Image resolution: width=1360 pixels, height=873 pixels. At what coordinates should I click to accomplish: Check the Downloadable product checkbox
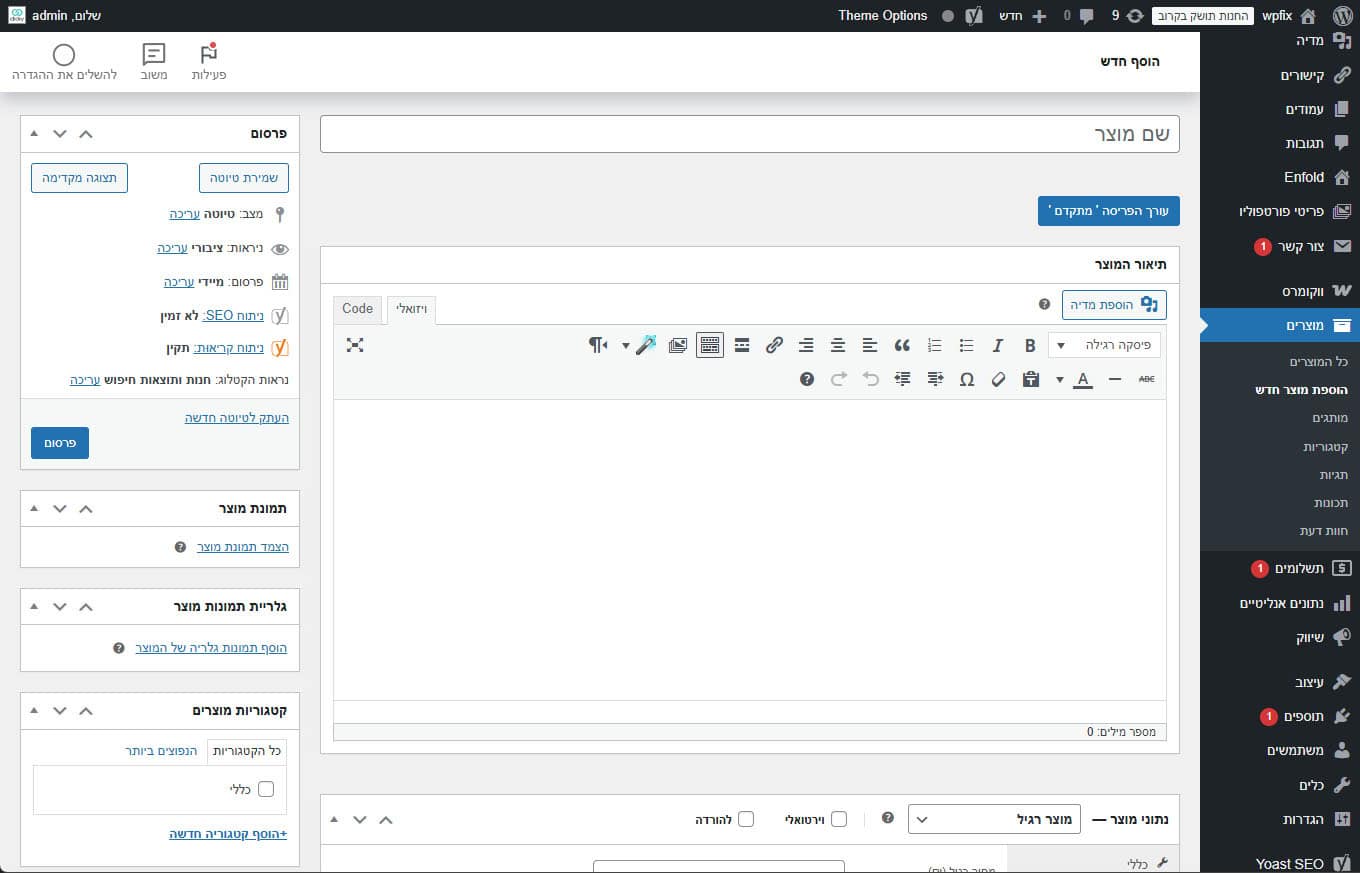(x=746, y=819)
